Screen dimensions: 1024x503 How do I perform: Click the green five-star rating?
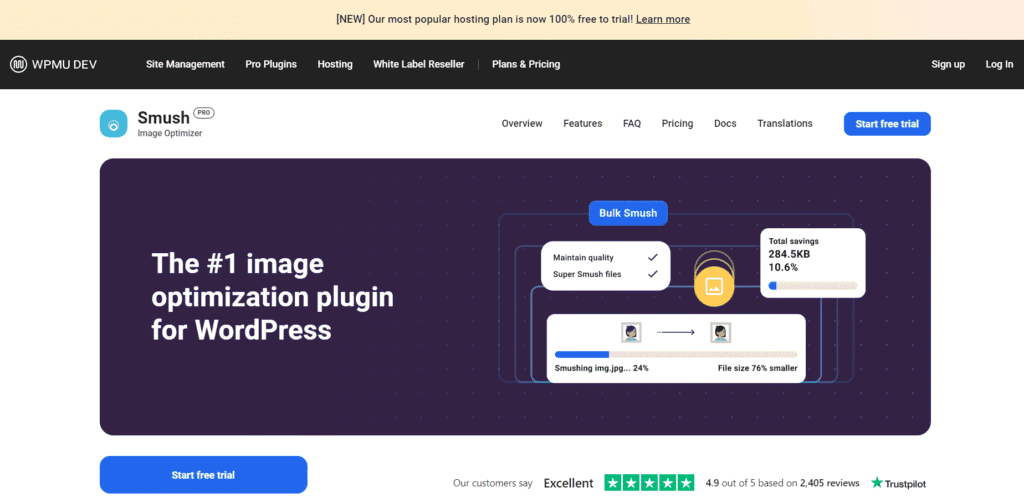tap(649, 483)
